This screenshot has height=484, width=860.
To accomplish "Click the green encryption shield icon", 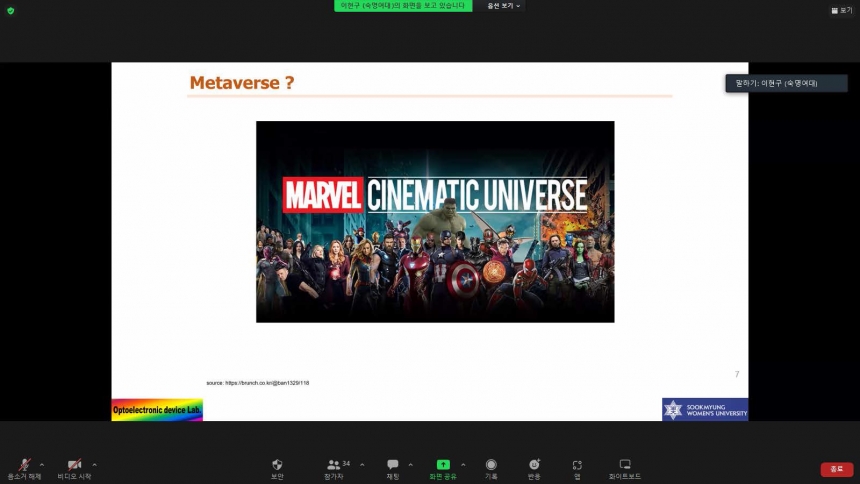I will click(x=10, y=10).
